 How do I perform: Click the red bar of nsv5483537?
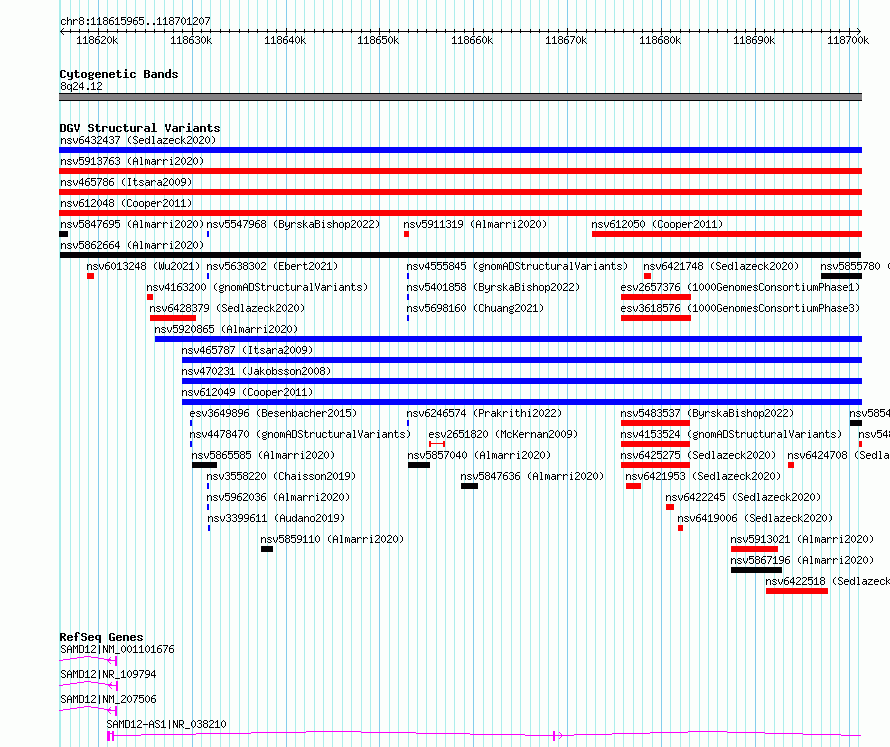coord(656,423)
